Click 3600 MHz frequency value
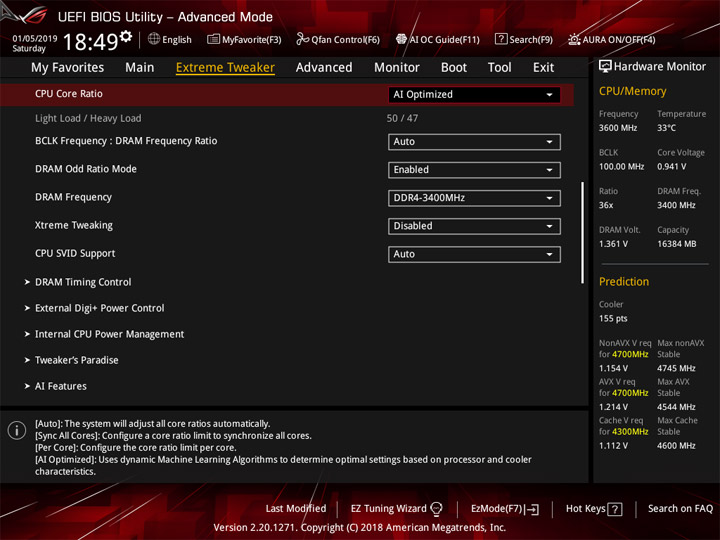This screenshot has width=720, height=540. 618,128
